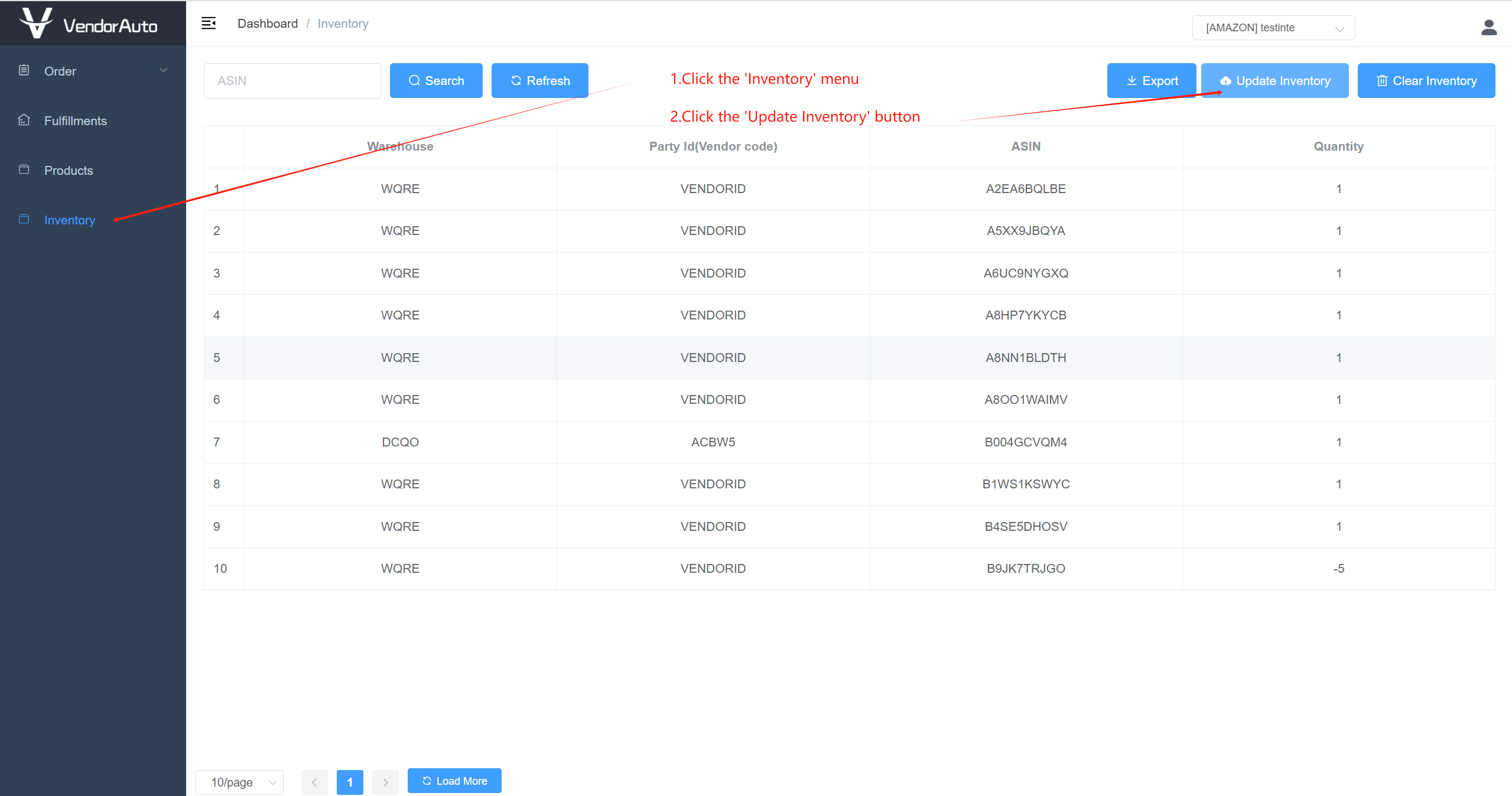1512x796 pixels.
Task: Focus the ASIN search field
Action: (292, 80)
